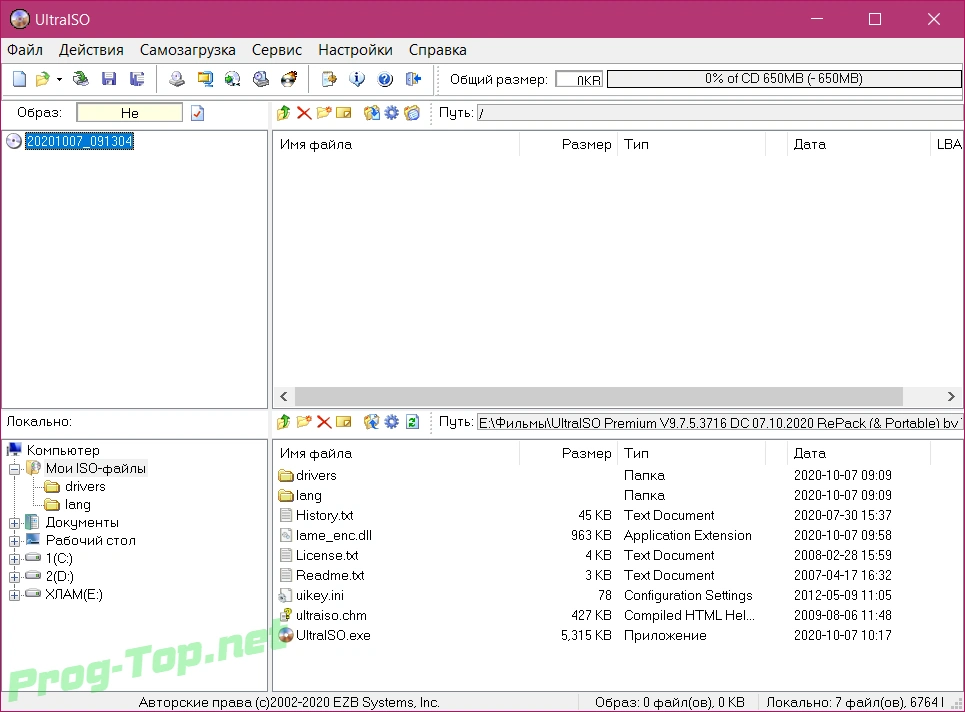Screen dimensions: 965x712
Task: Click the image type field showing 'Не'
Action: point(130,113)
